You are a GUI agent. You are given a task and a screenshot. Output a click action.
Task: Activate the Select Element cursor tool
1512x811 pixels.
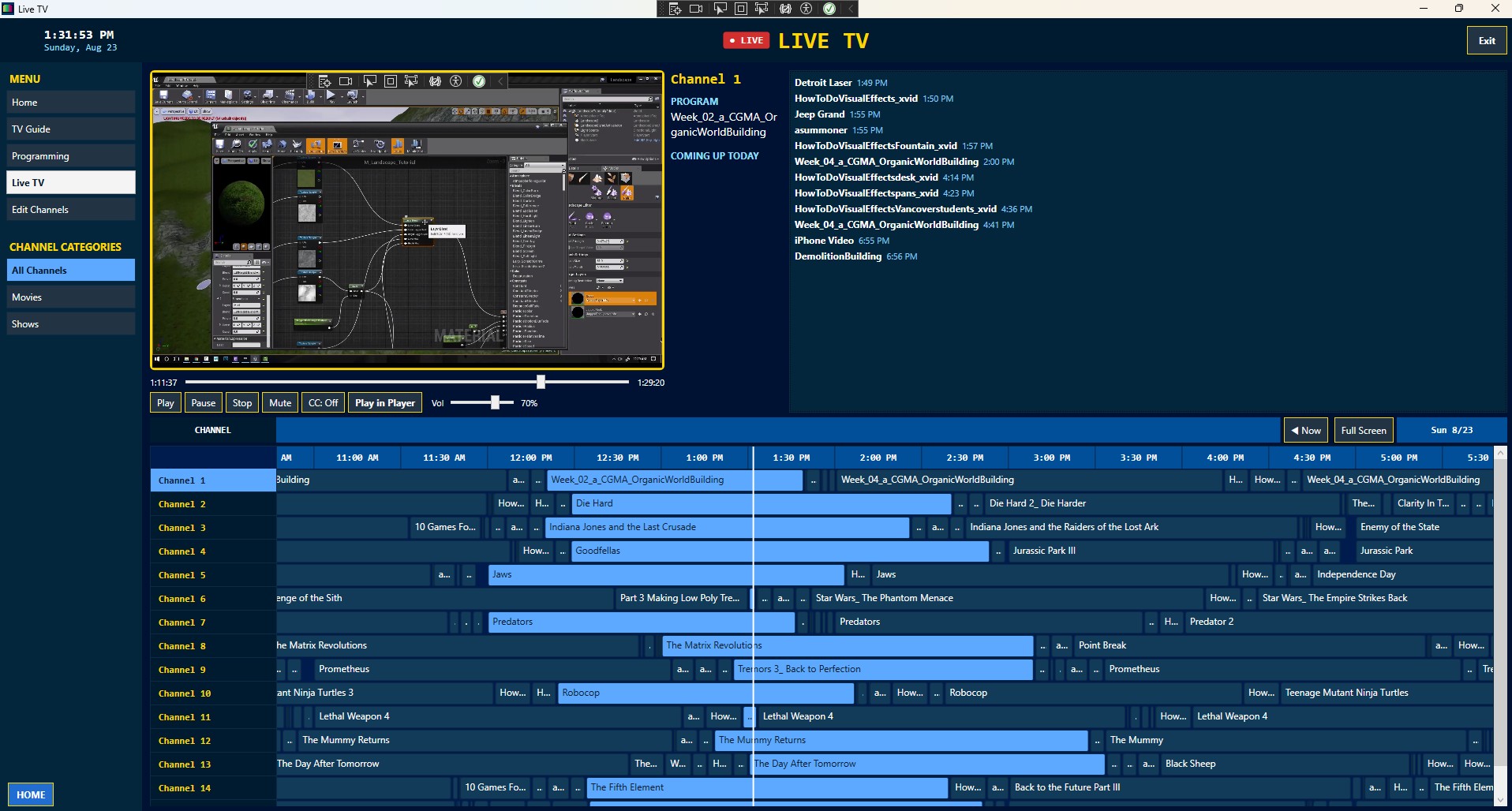point(720,9)
